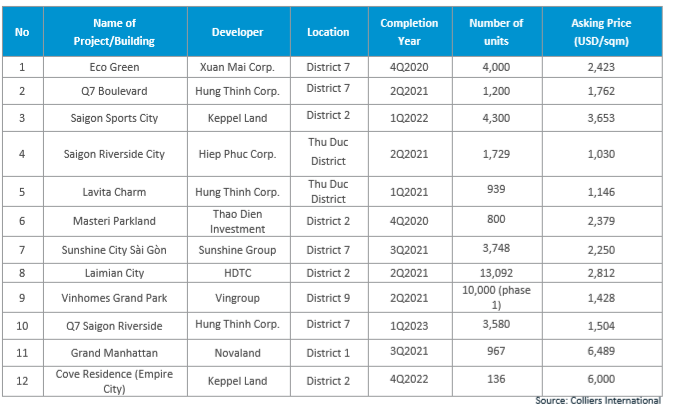Click the 'Name of Project/Building' column header
This screenshot has height=417, width=673.
115,32
